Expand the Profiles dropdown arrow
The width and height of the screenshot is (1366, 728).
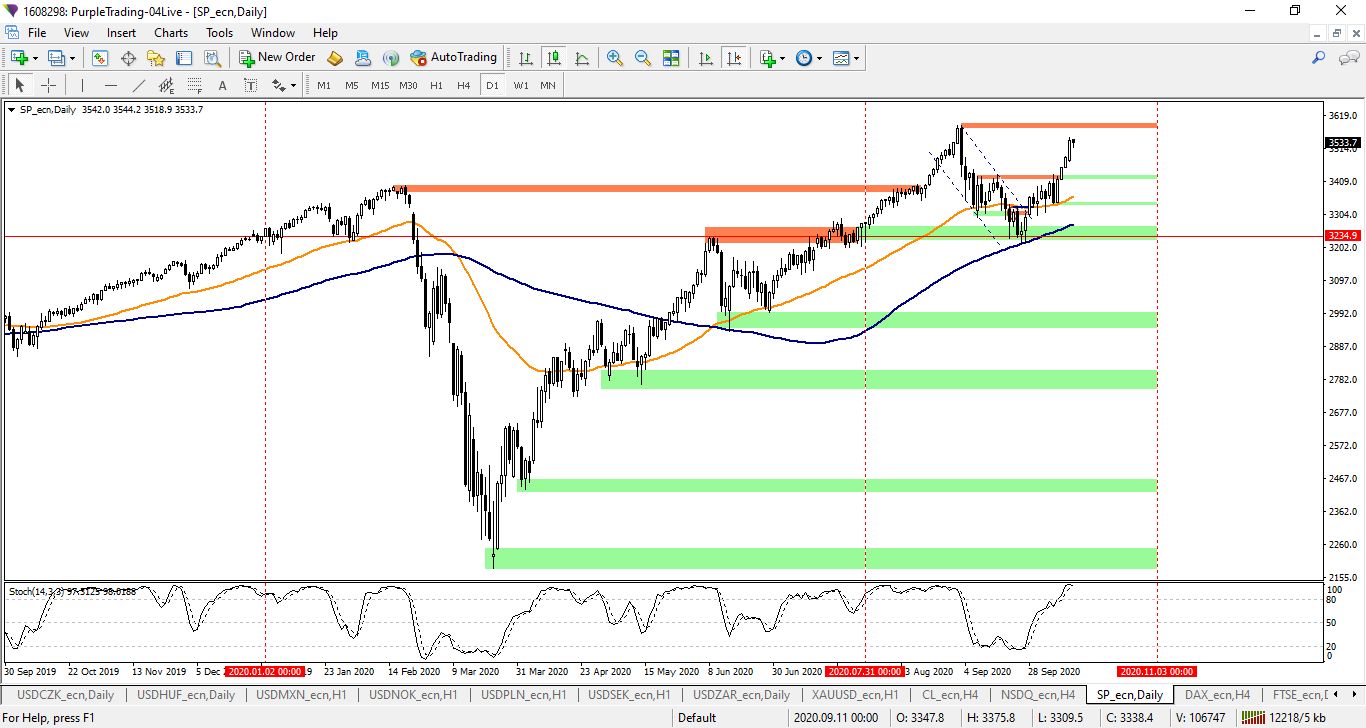(72, 58)
